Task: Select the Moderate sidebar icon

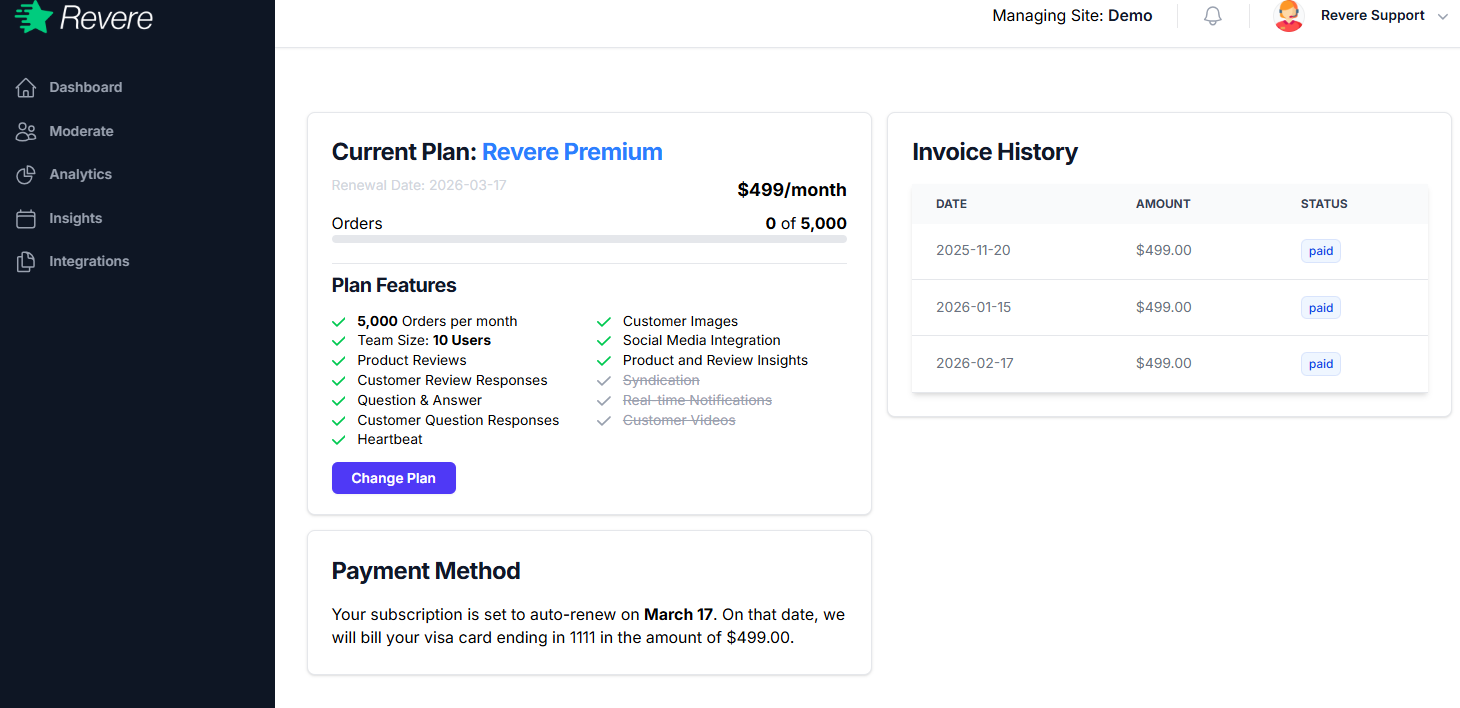Action: pyautogui.click(x=25, y=131)
